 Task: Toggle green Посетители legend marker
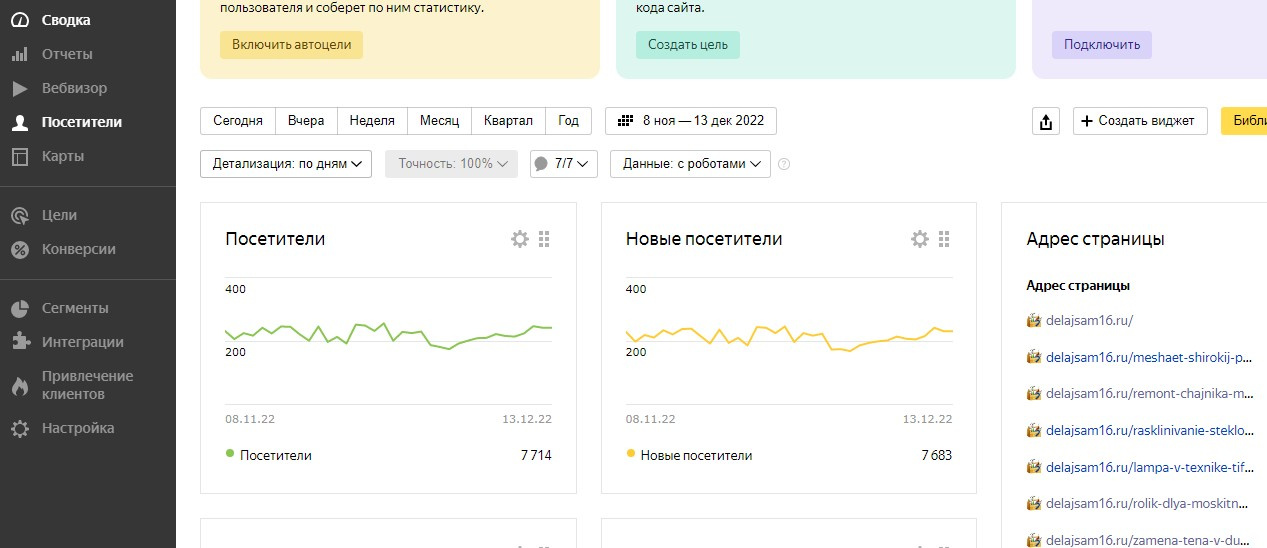point(230,454)
